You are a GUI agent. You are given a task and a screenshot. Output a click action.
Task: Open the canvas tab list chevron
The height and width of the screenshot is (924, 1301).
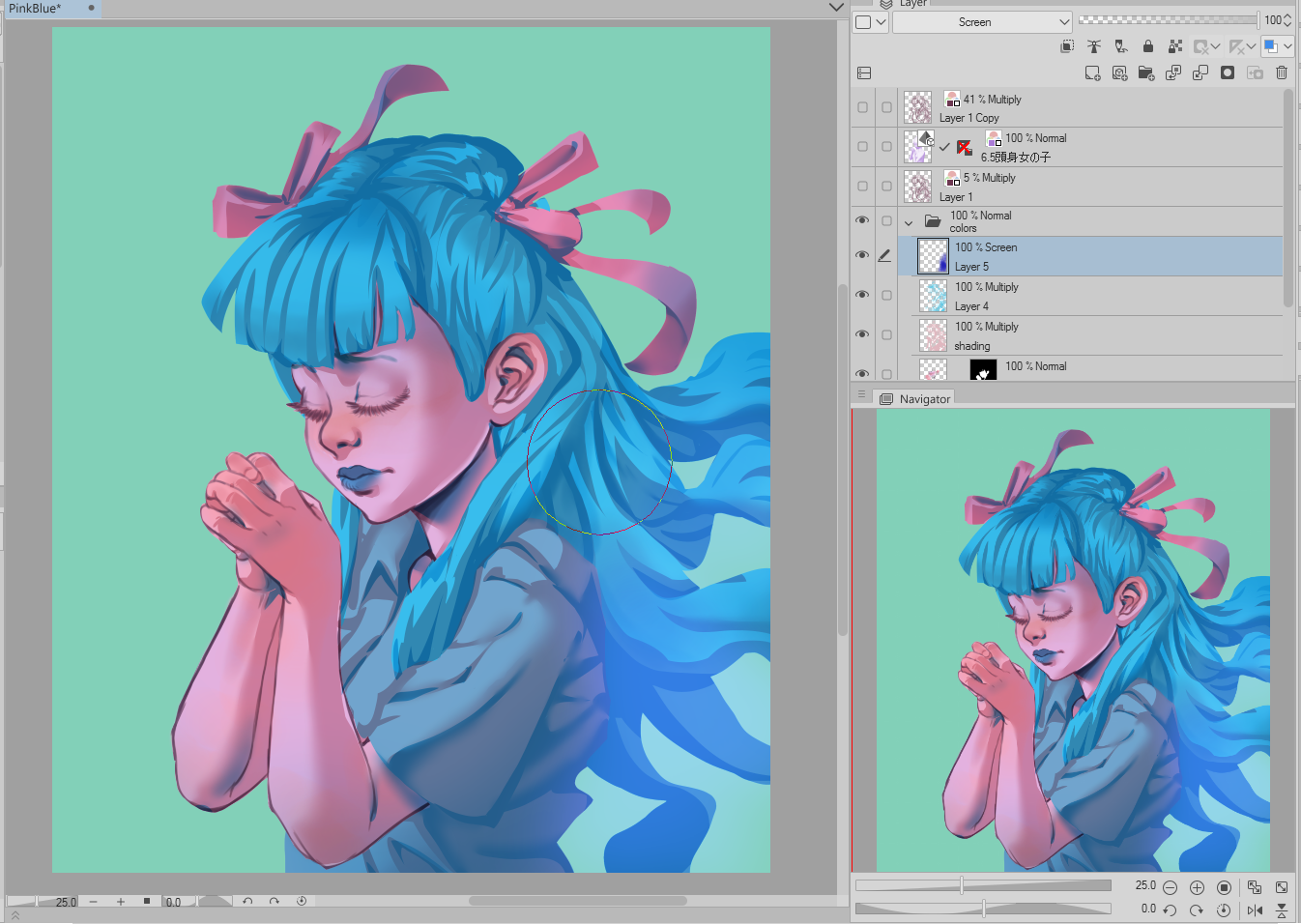pyautogui.click(x=836, y=8)
